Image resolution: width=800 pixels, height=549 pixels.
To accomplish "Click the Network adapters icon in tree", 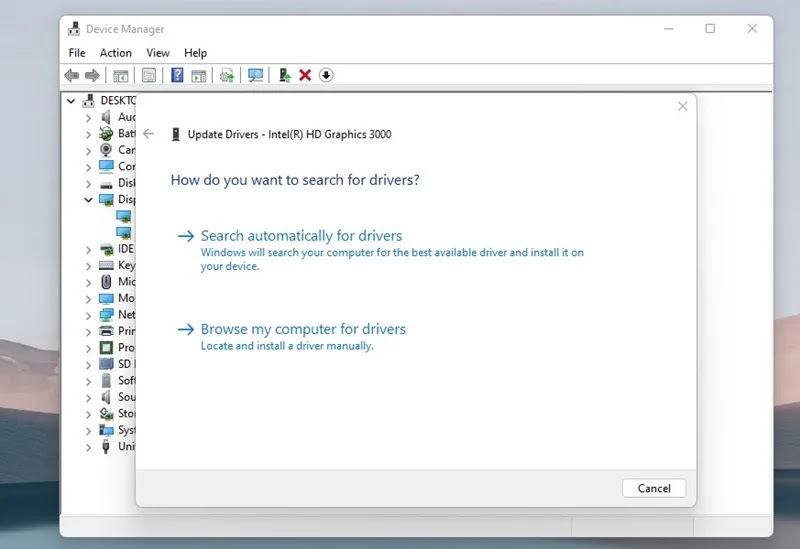I will click(x=106, y=315).
